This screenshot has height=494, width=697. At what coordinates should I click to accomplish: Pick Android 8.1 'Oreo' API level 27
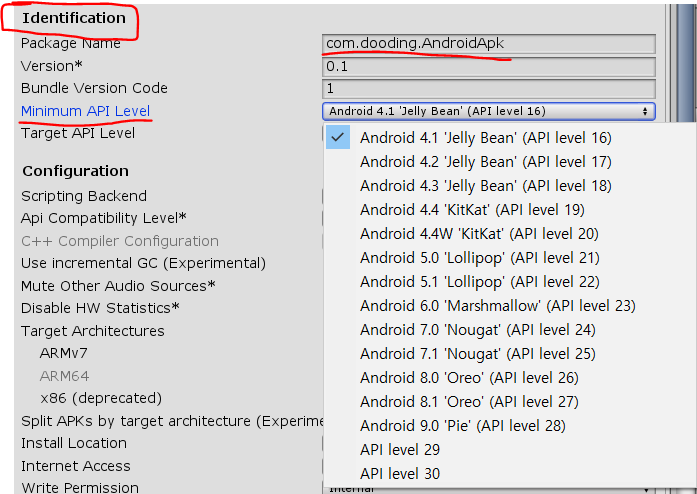469,402
